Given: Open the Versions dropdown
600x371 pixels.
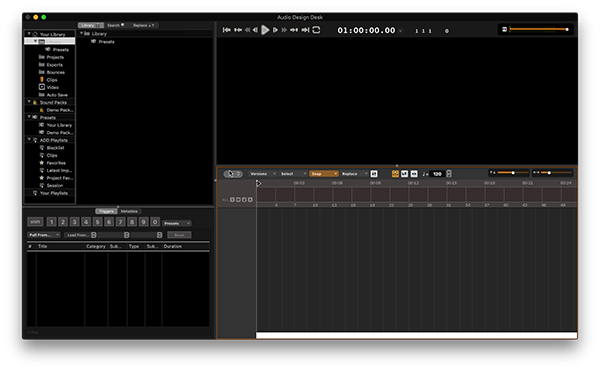Looking at the screenshot, I should point(262,174).
